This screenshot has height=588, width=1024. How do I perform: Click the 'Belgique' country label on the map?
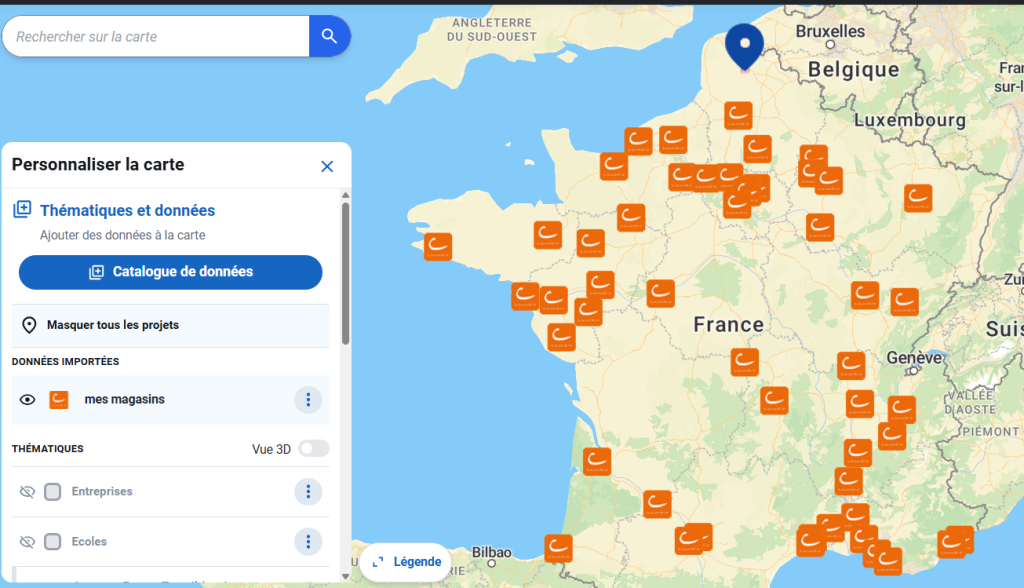coord(854,69)
